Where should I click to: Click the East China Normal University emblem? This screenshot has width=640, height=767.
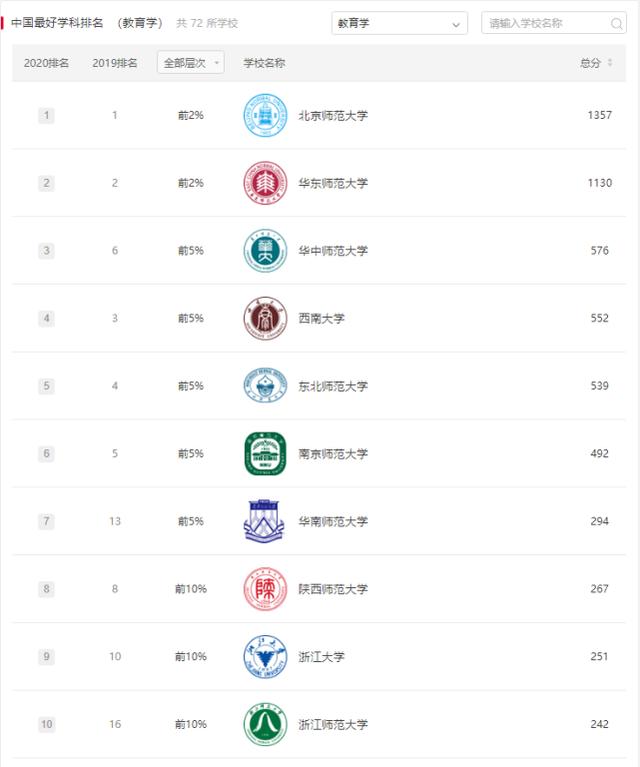(x=265, y=183)
